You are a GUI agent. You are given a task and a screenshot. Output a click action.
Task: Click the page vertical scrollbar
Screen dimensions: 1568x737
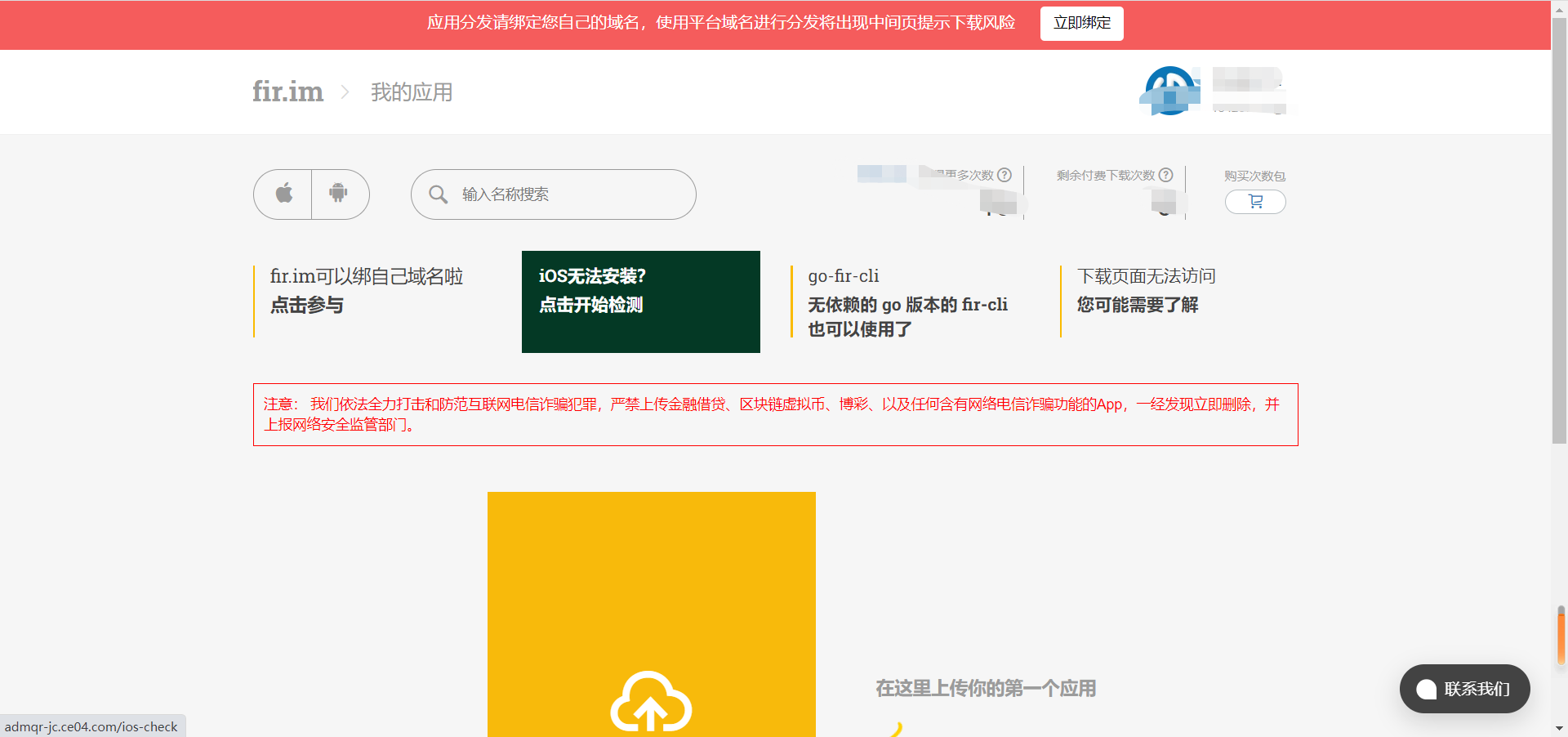click(1559, 245)
